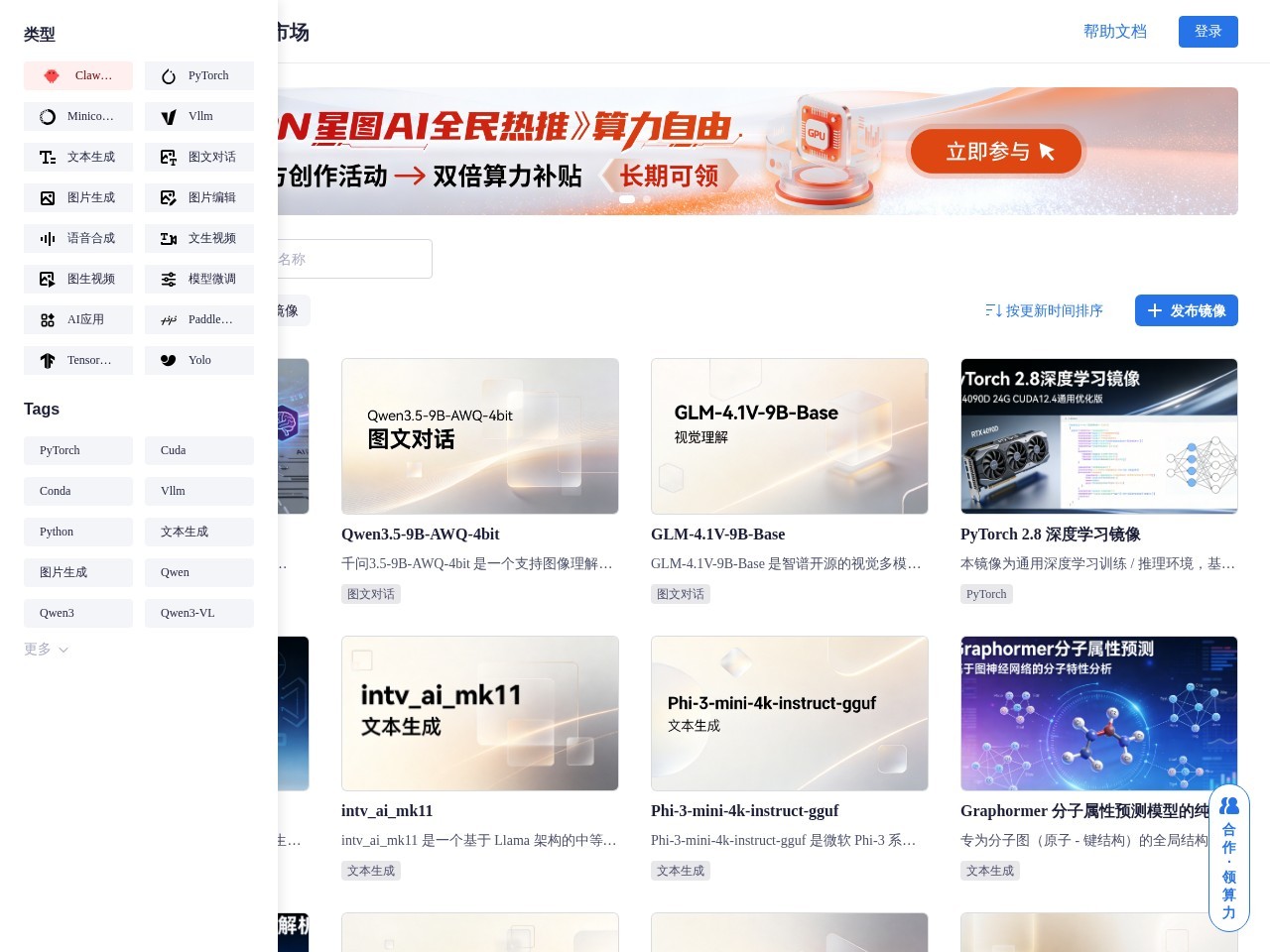Open the 按更新时间排序 sort dropdown
Viewport: 1270px width, 952px height.
1044,310
